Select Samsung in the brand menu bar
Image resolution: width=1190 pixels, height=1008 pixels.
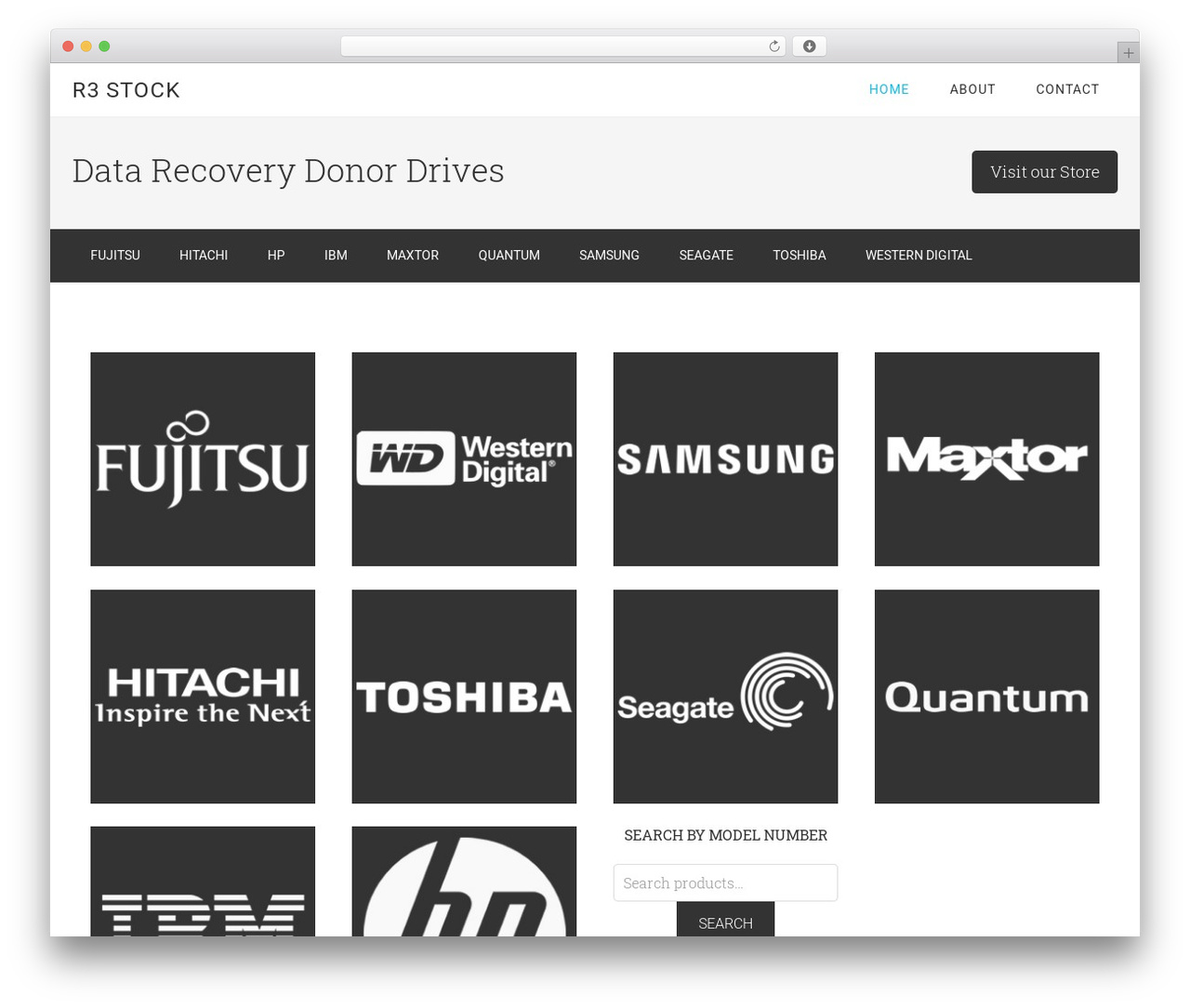(609, 255)
